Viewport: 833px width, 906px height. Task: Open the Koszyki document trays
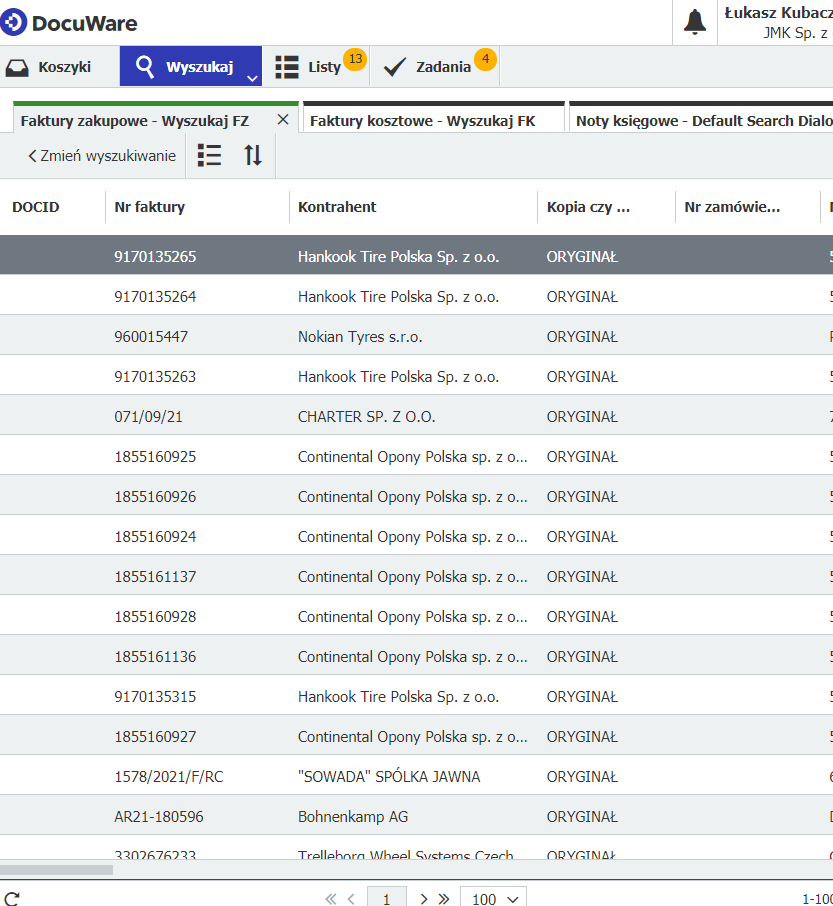coord(49,67)
